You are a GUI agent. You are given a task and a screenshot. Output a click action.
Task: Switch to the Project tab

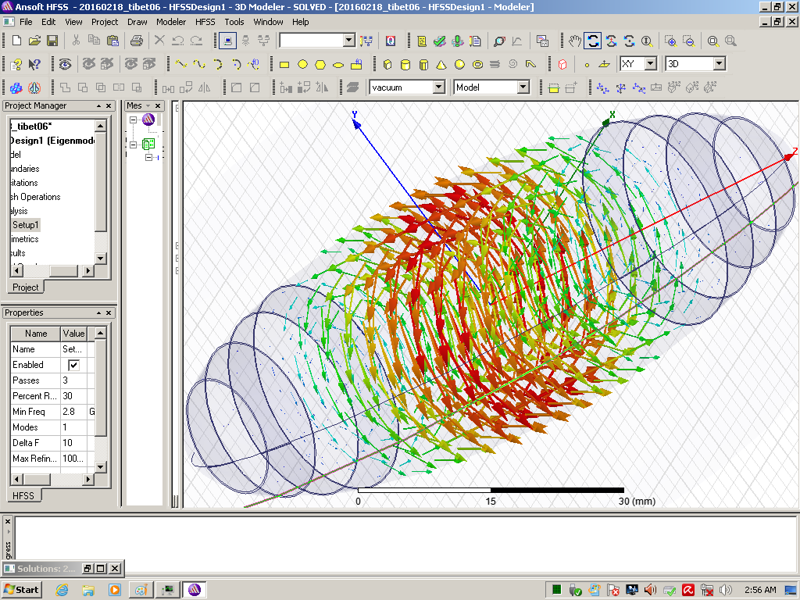click(25, 287)
